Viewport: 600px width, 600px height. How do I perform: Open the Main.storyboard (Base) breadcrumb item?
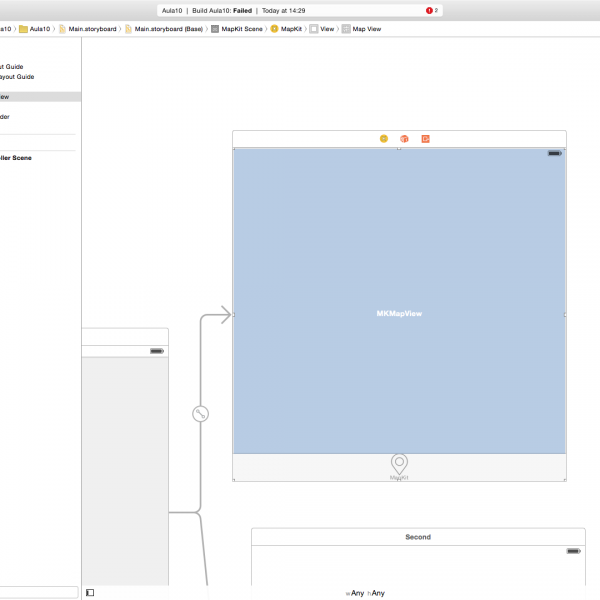(164, 29)
